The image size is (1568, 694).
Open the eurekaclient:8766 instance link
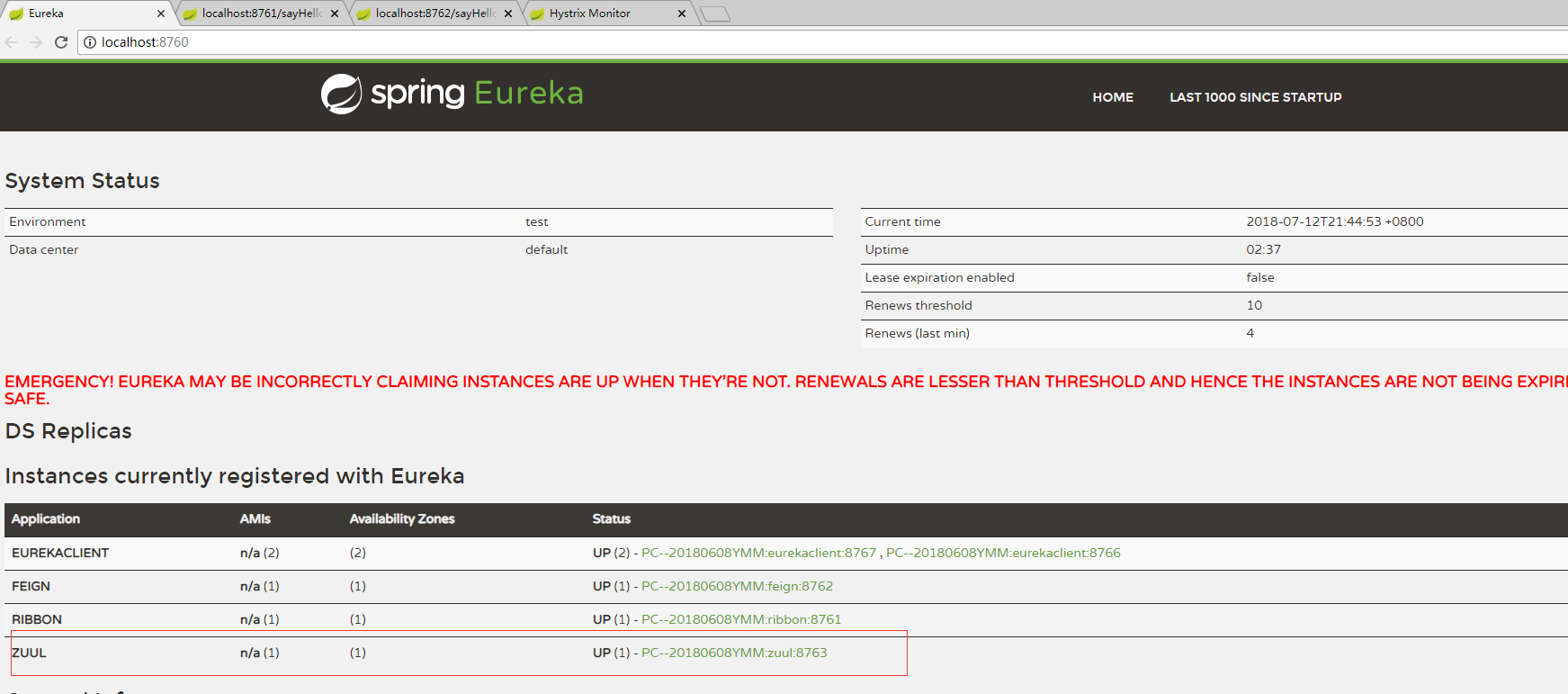(x=1003, y=553)
